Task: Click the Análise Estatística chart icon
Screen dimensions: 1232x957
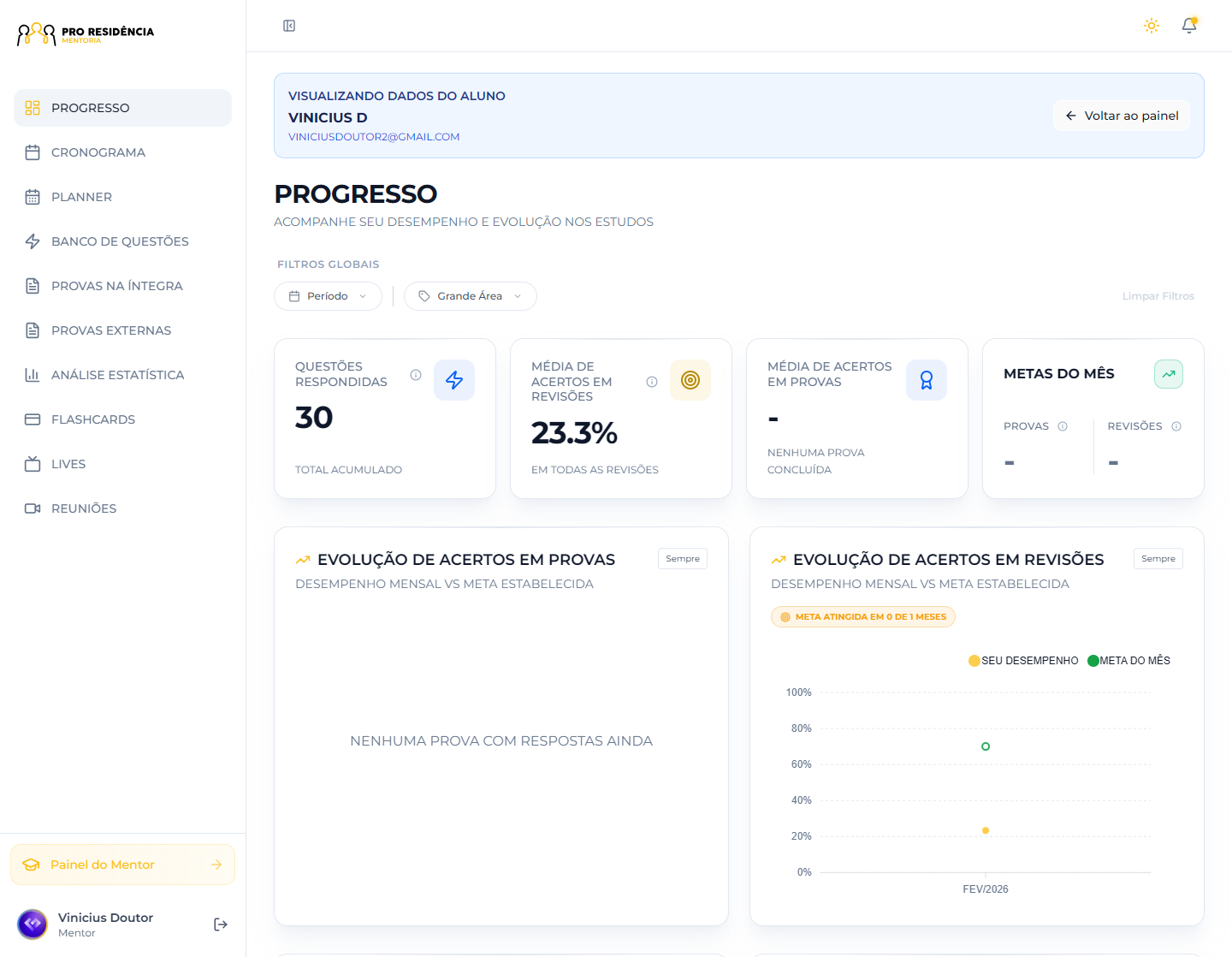Action: [x=33, y=375]
